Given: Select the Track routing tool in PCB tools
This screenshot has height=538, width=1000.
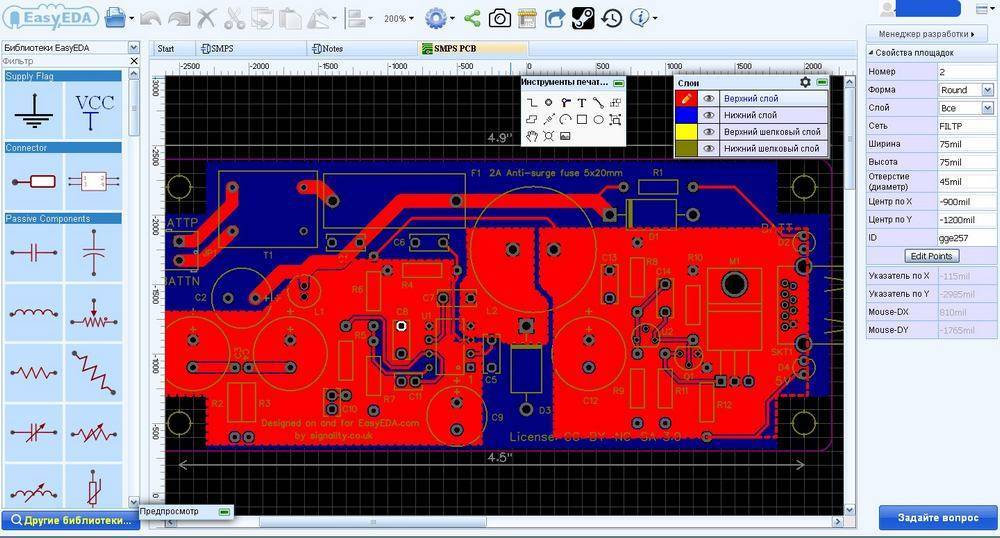Looking at the screenshot, I should pos(533,102).
